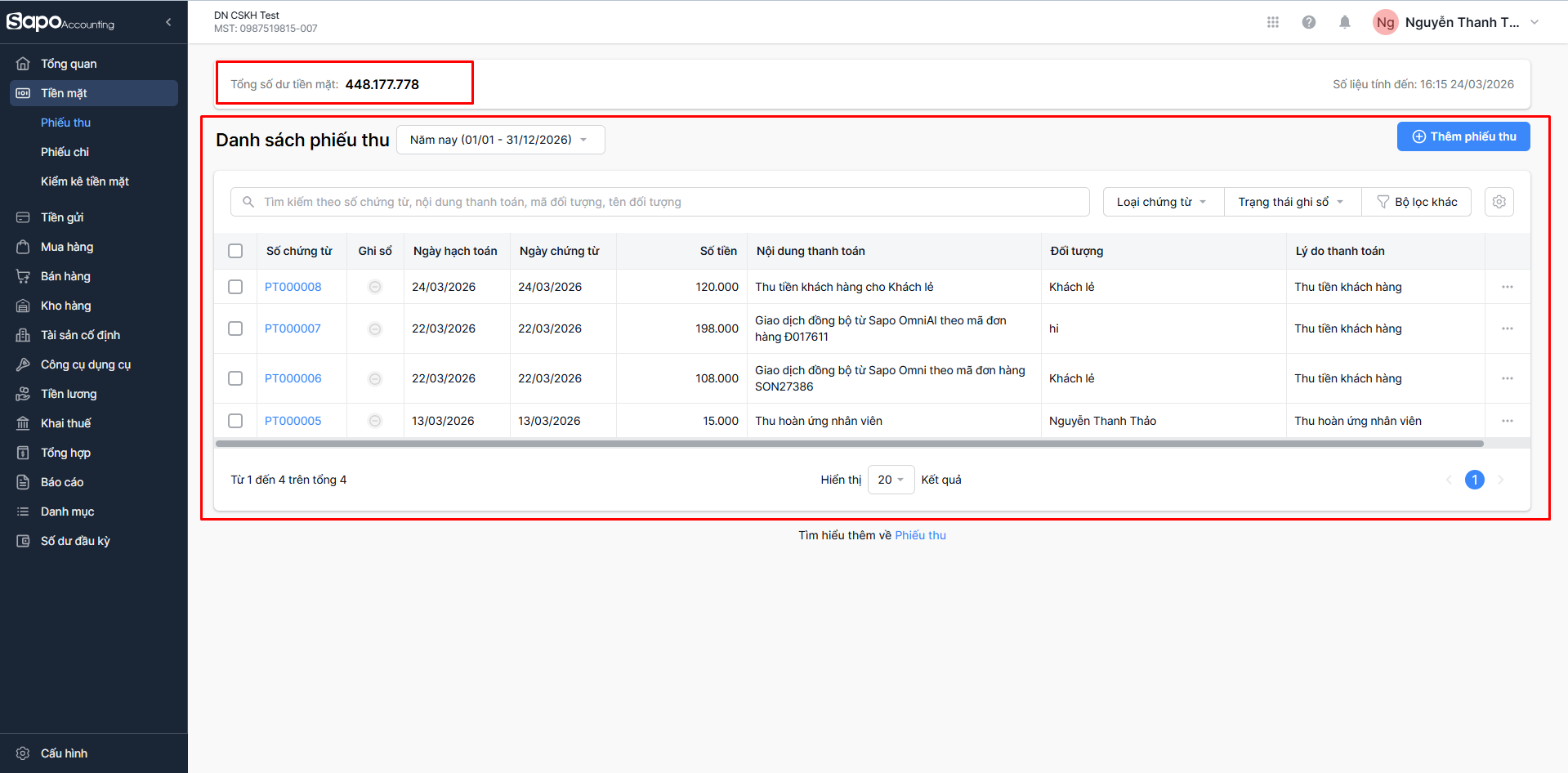Click the posting status icon of PT000007
Viewport: 1568px width, 773px height.
(x=375, y=328)
